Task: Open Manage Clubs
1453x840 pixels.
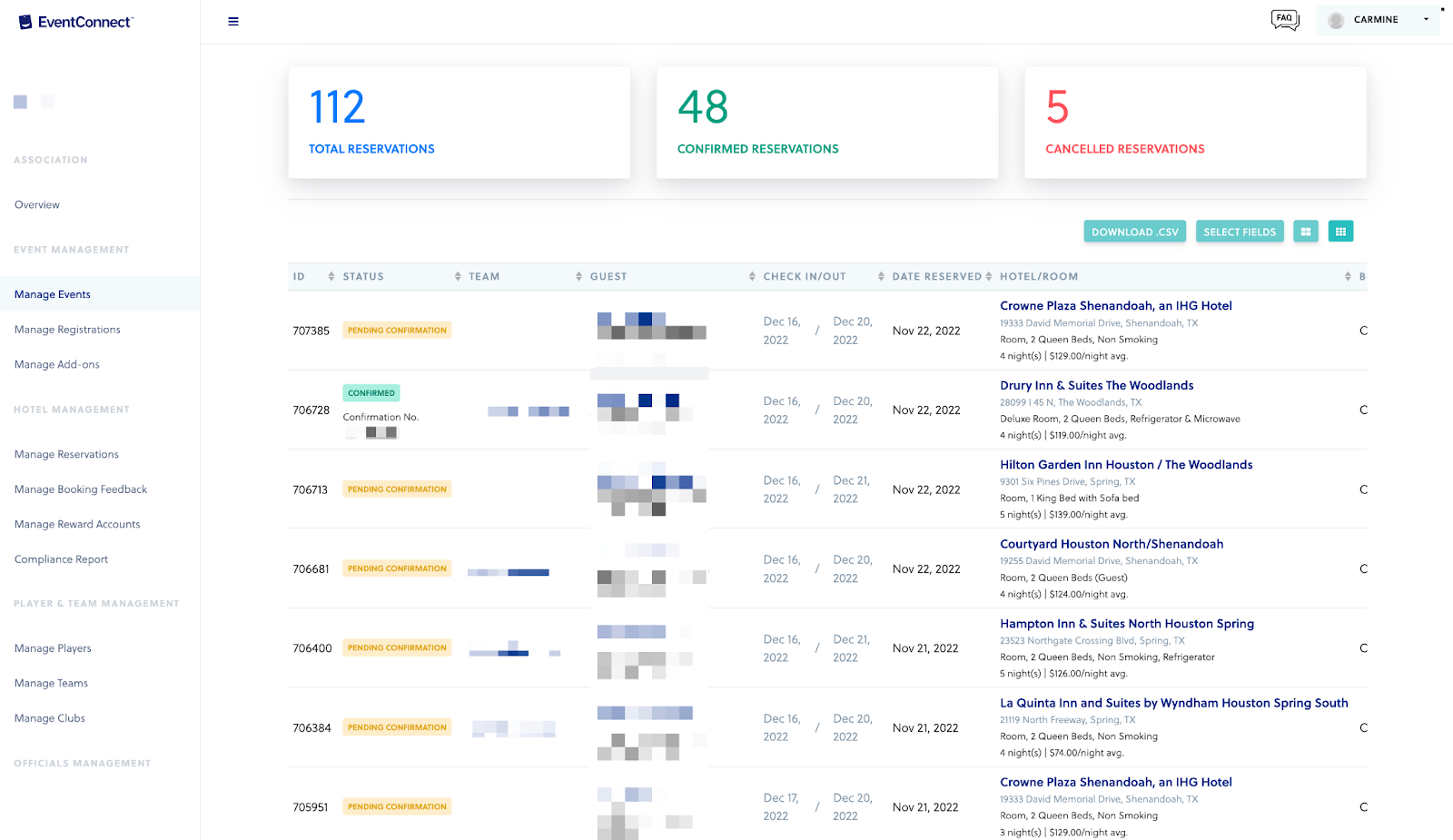Action: [50, 718]
